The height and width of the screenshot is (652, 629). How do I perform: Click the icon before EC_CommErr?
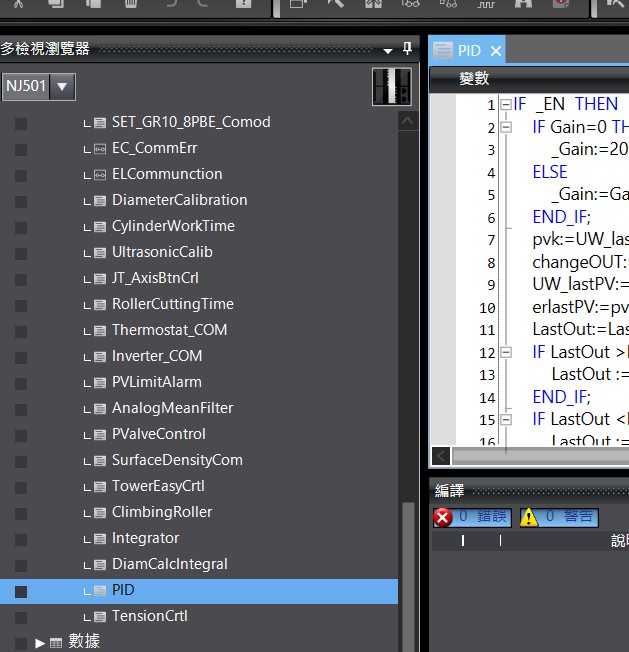[99, 148]
